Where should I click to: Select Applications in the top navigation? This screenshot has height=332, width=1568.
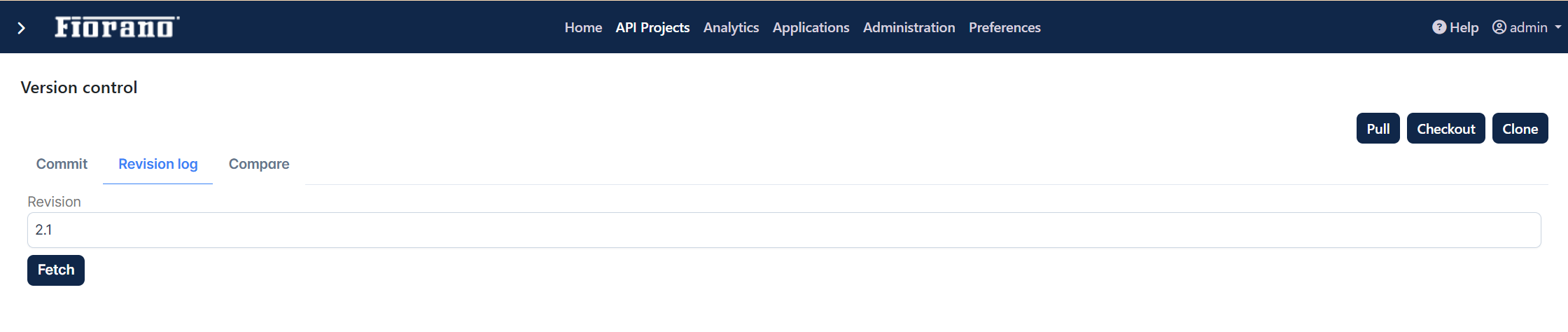pos(811,27)
